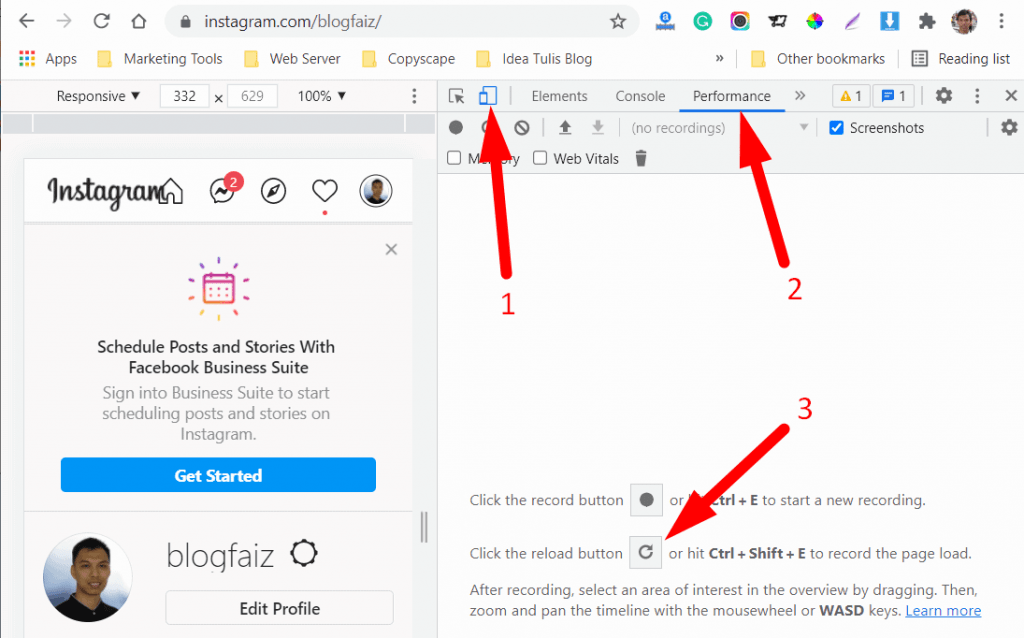Click the messages count badge

point(894,96)
